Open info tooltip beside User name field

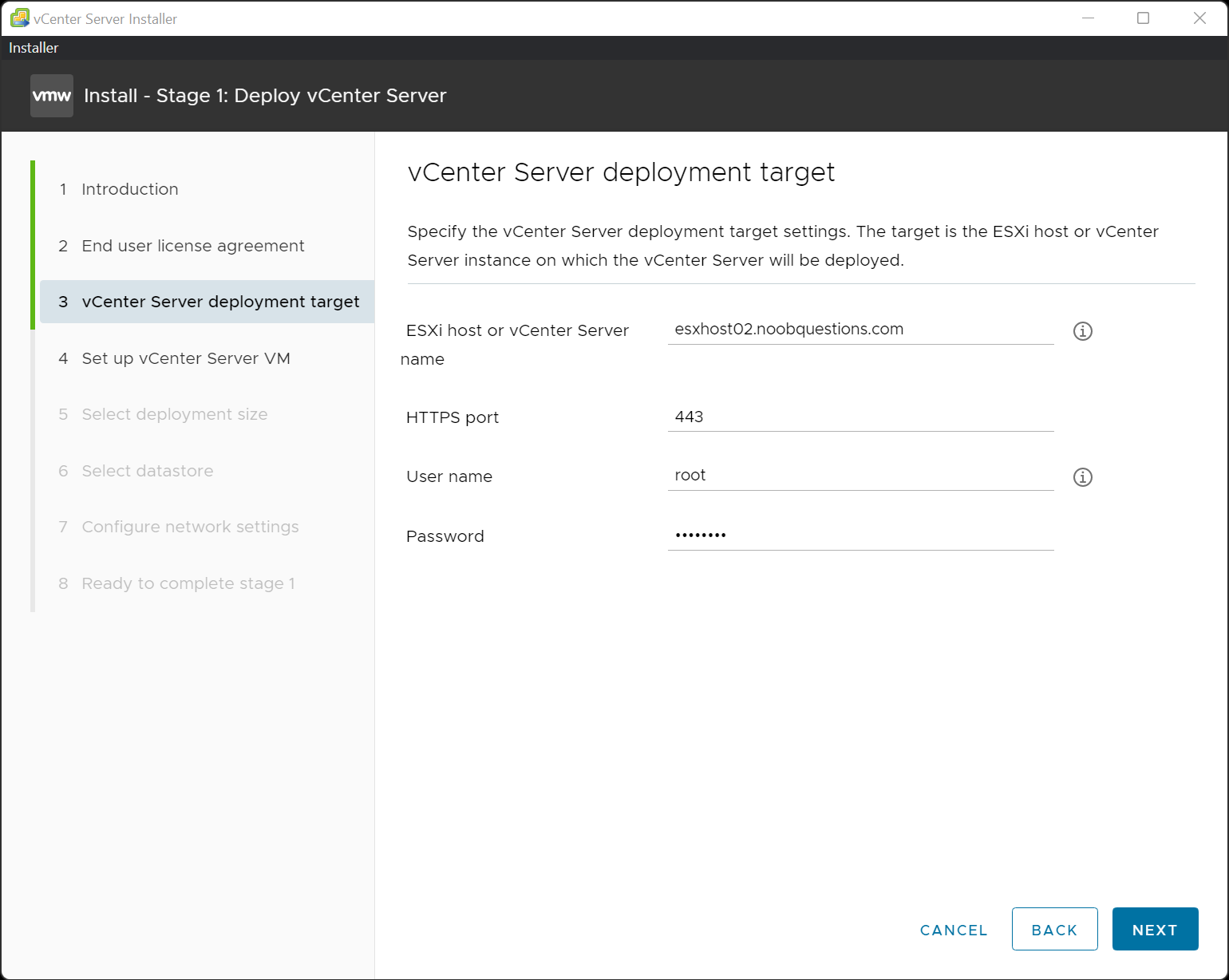[x=1082, y=476]
